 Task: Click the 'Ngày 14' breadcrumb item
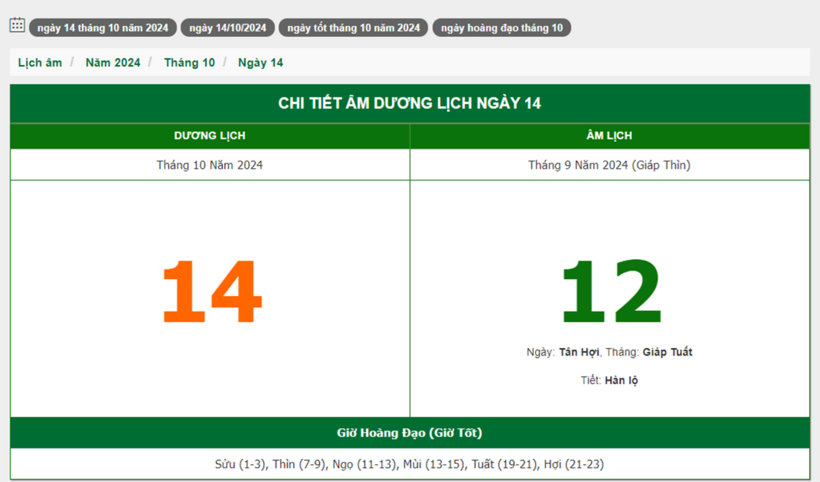(260, 63)
